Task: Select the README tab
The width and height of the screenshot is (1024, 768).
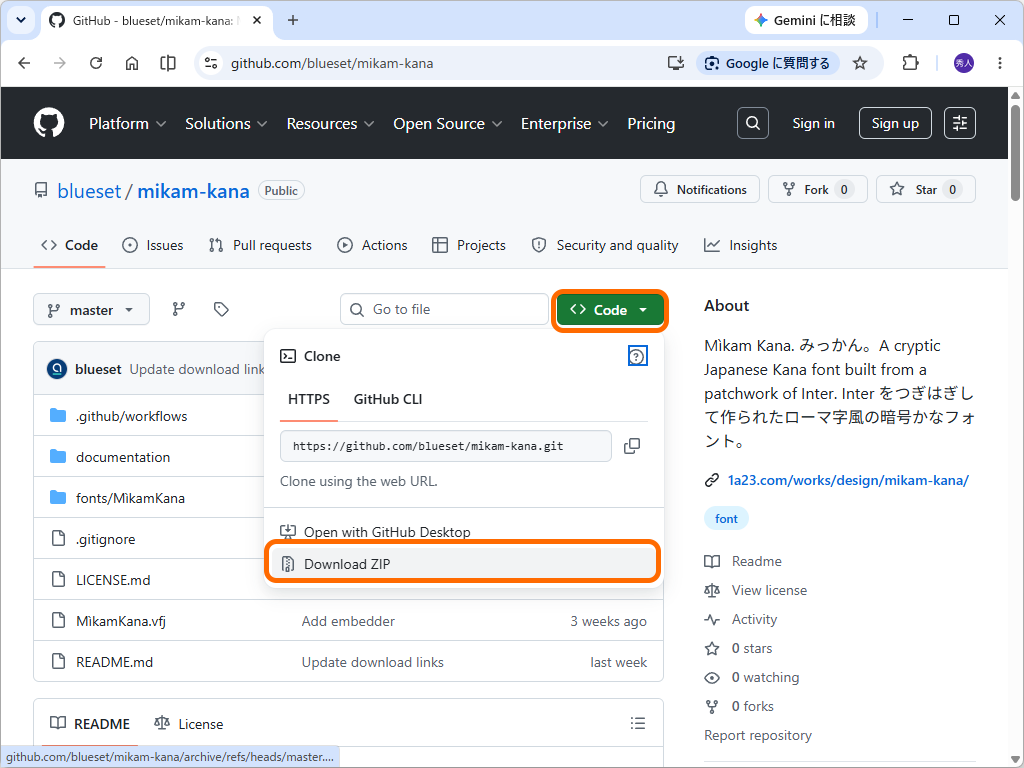Action: coord(90,724)
